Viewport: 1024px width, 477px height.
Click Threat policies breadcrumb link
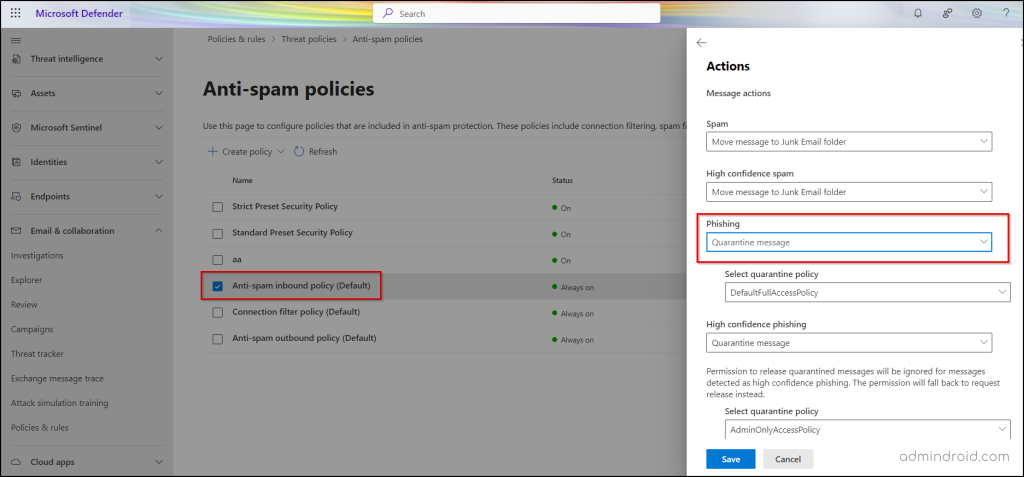click(309, 39)
